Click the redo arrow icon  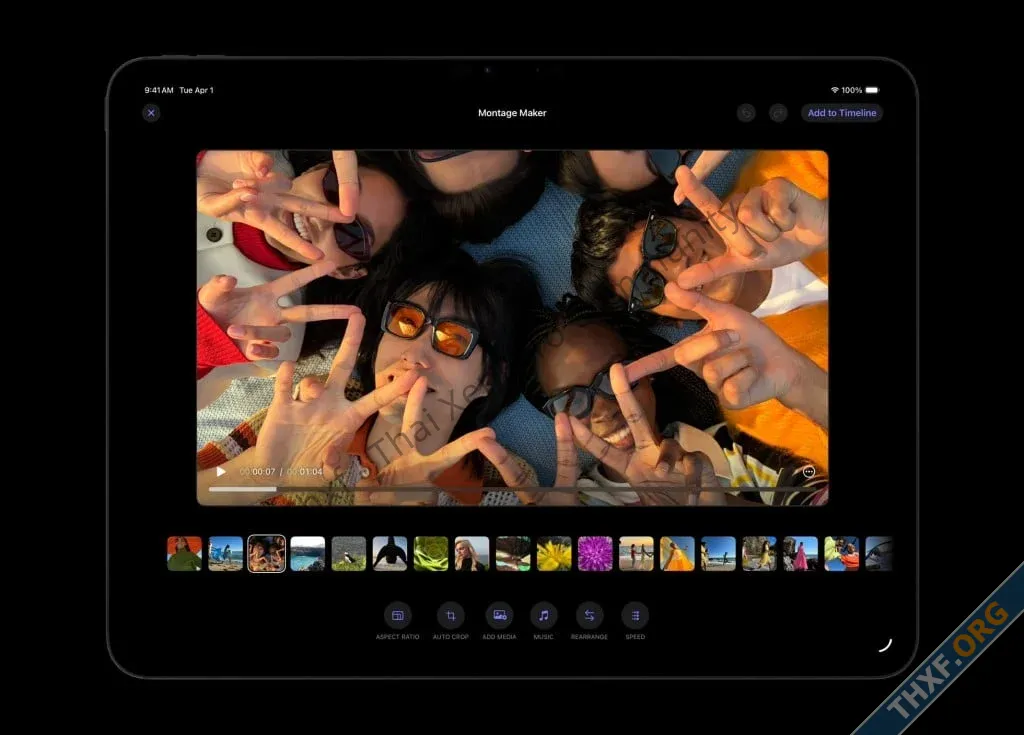click(x=779, y=113)
